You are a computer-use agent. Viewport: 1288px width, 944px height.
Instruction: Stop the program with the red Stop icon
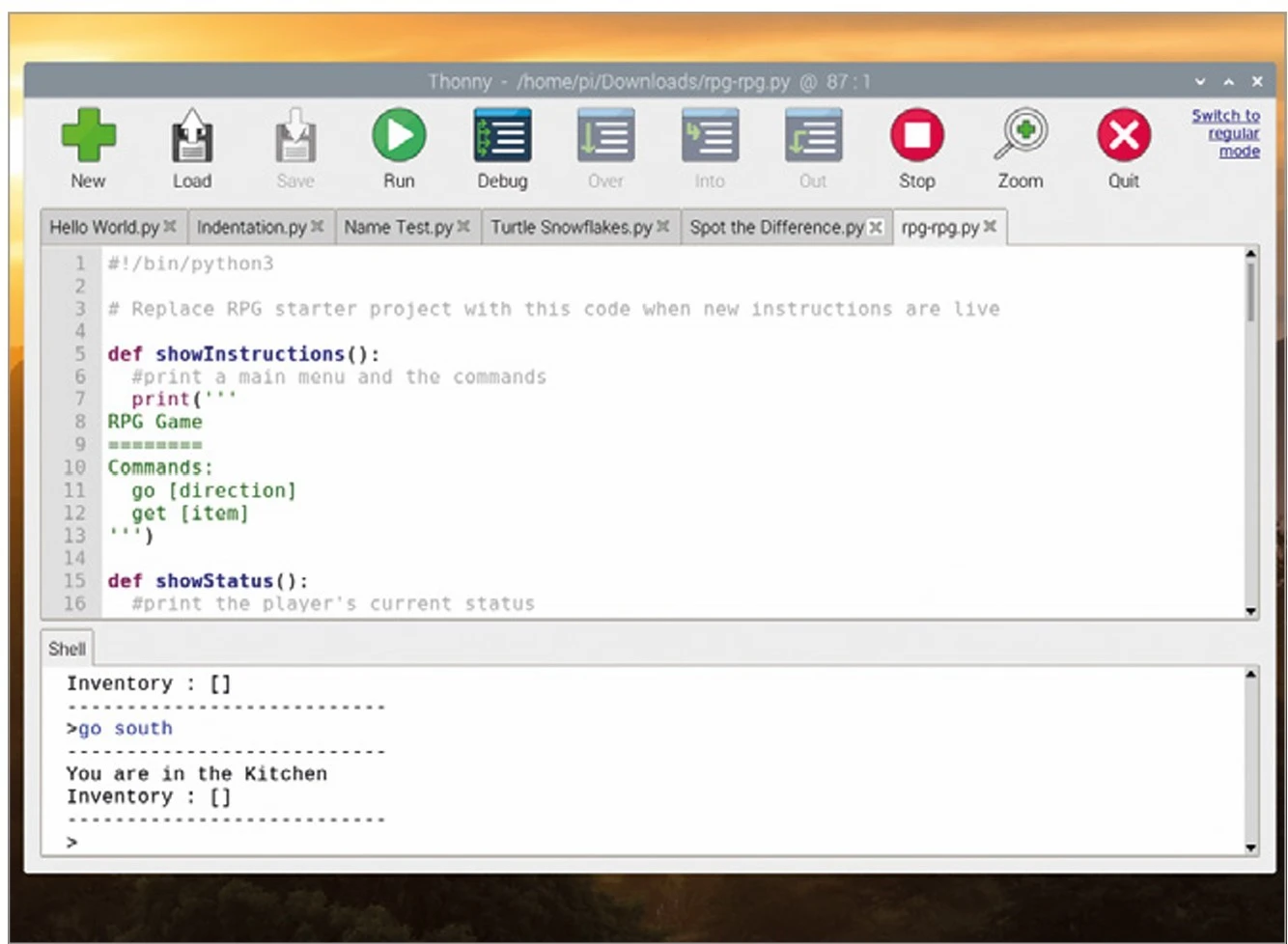click(x=916, y=135)
